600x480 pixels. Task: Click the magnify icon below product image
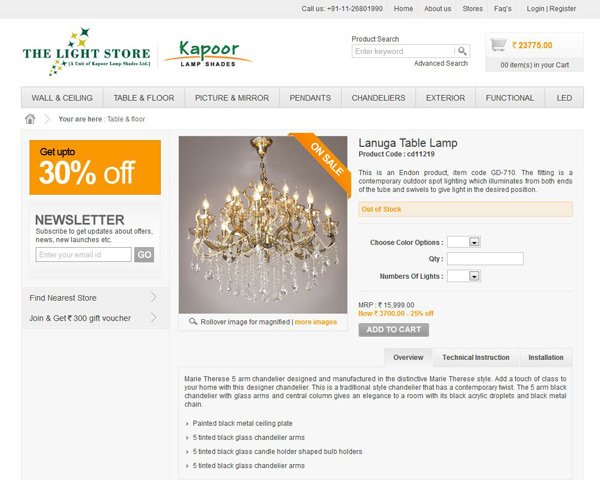tap(193, 322)
